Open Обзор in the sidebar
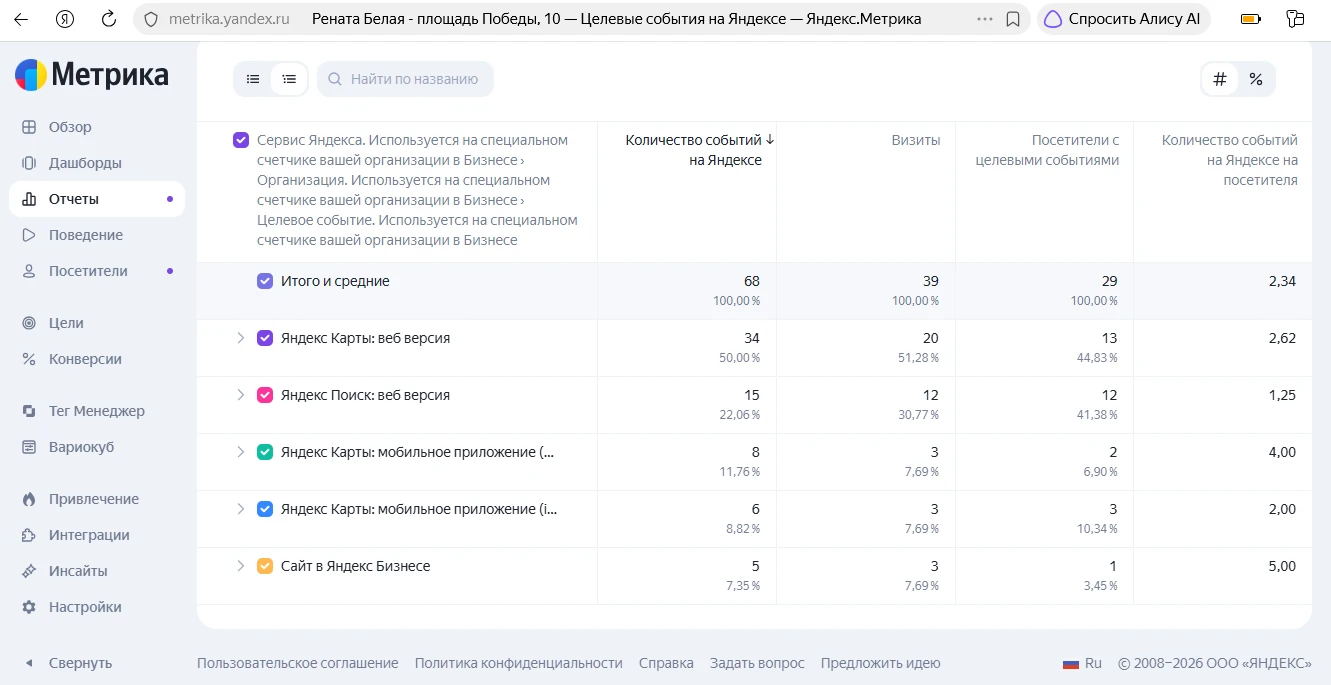 coord(70,127)
